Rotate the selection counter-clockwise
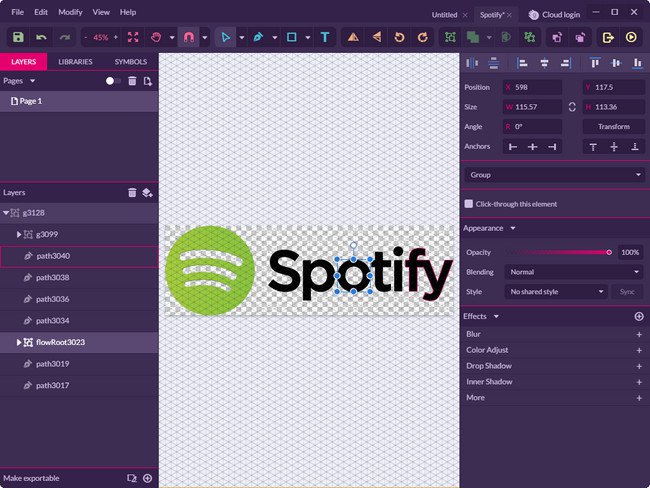Image resolution: width=650 pixels, height=488 pixels. click(x=400, y=37)
